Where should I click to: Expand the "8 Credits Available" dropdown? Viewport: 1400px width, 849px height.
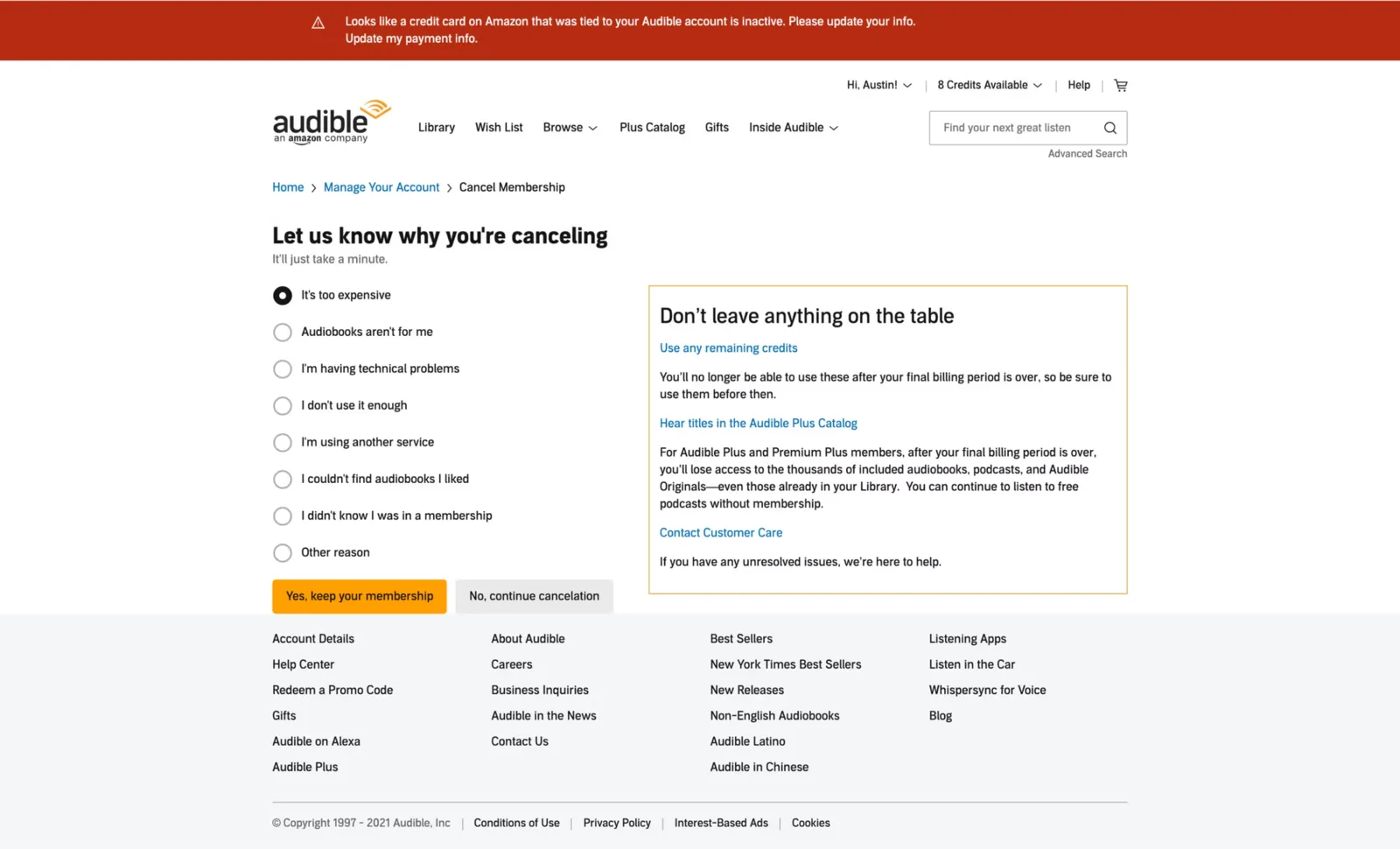(990, 85)
